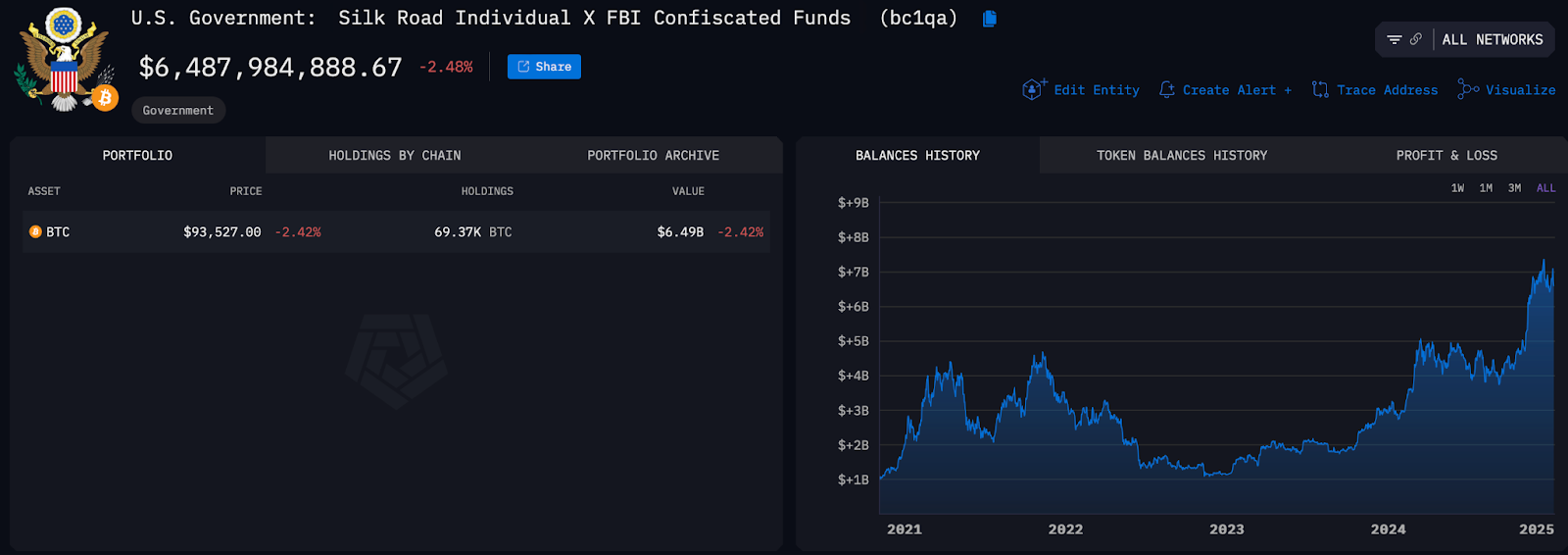The image size is (1568, 555).
Task: Click the U.S. Government eagle seal logo
Action: [62, 59]
